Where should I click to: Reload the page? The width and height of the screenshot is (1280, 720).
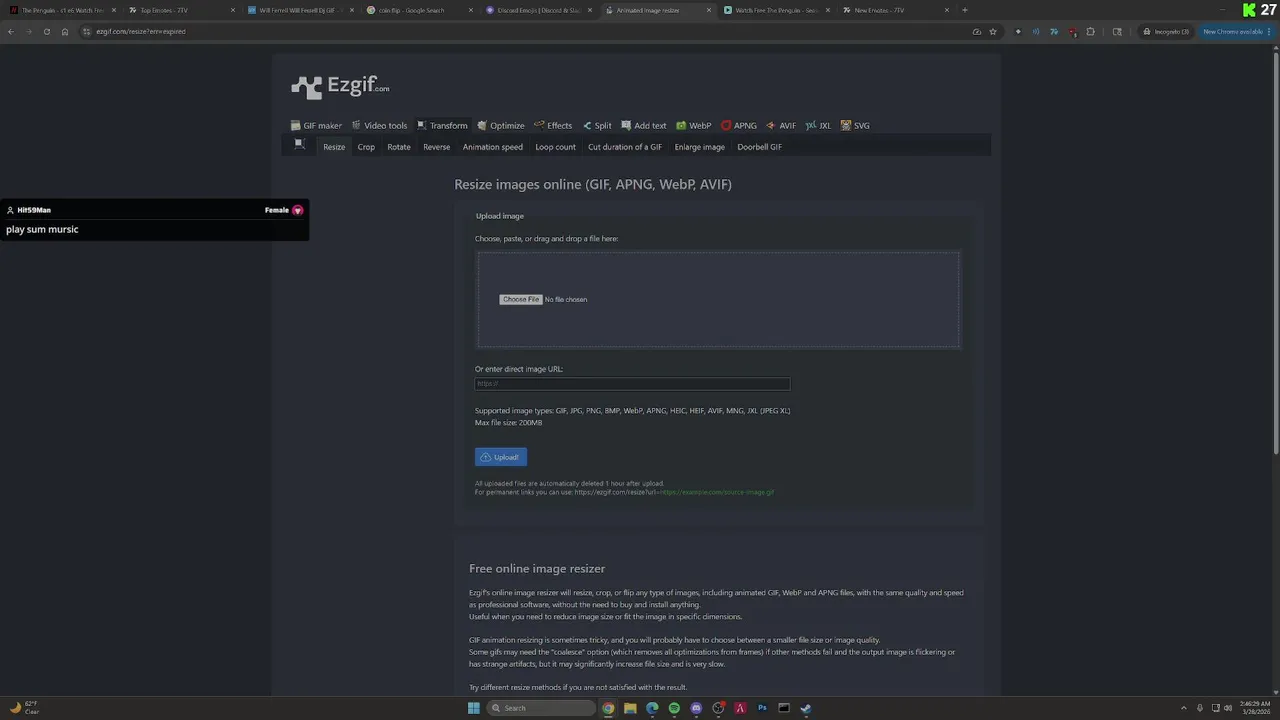pos(46,32)
